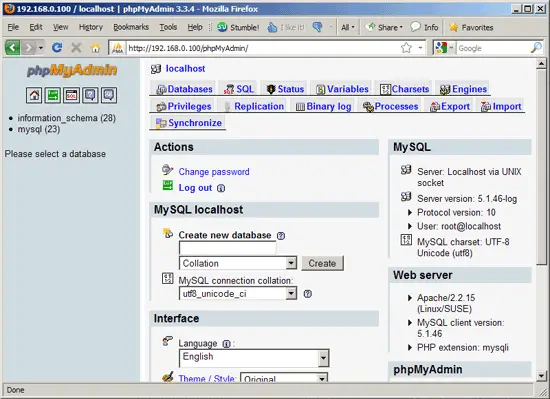Click the page vertical scrollbar down arrow

[541, 376]
